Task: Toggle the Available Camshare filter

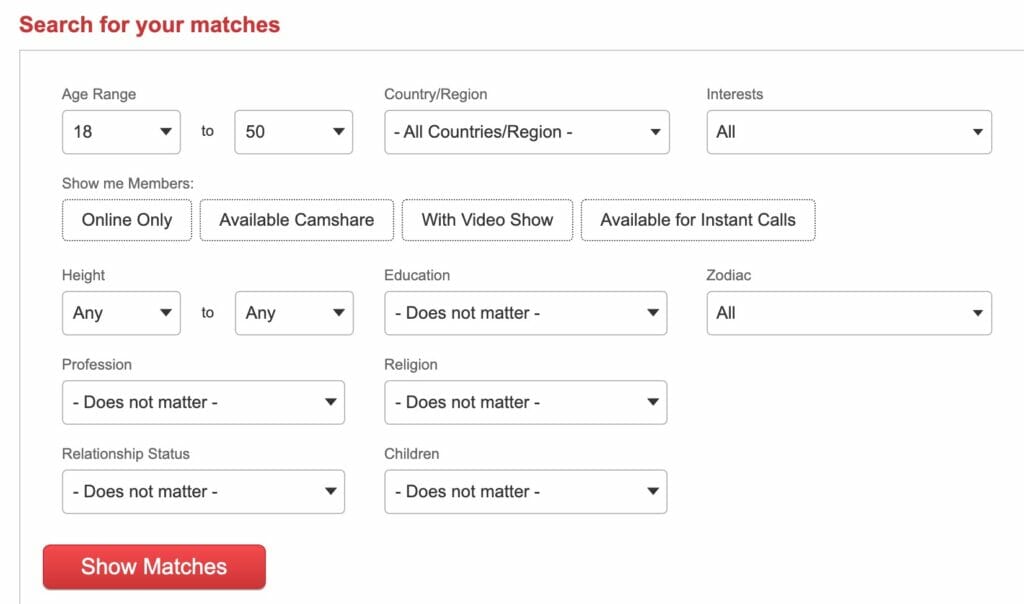Action: tap(297, 220)
